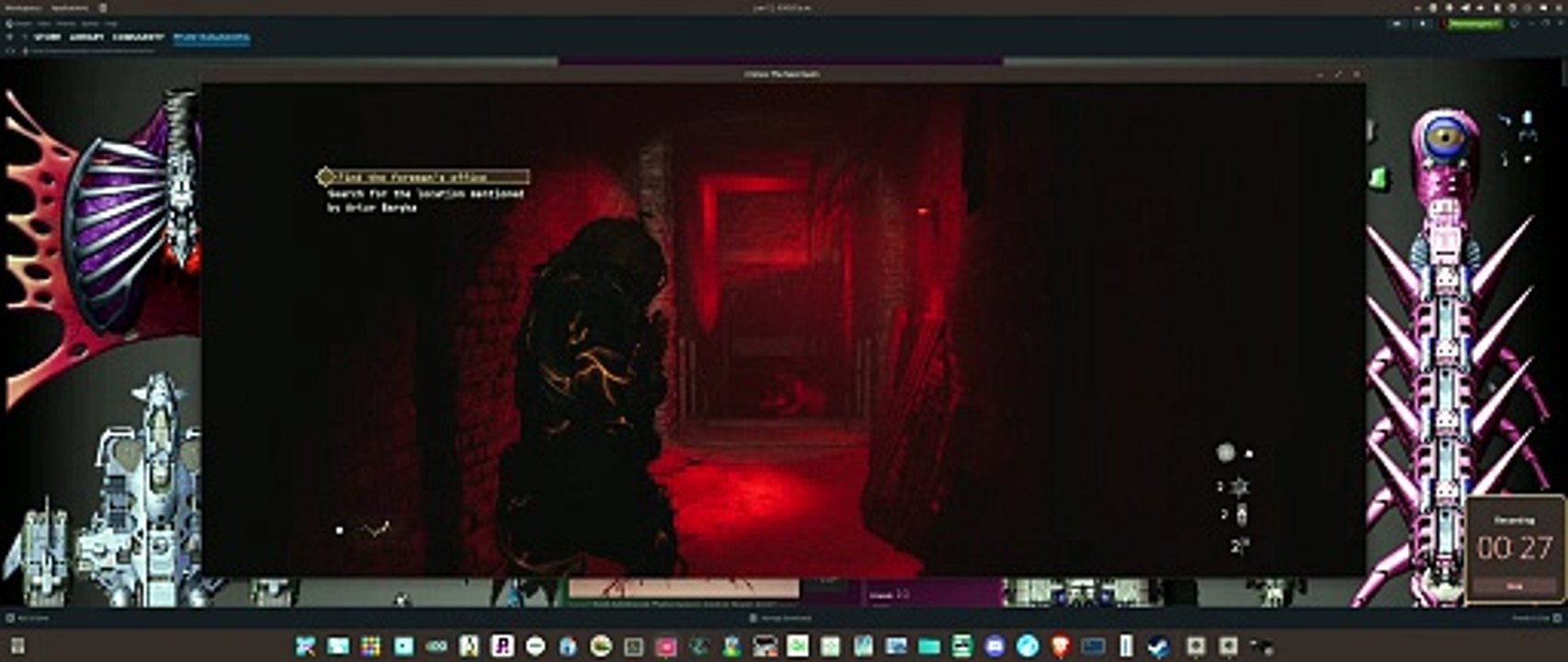The width and height of the screenshot is (1568, 662).
Task: Open Steam notifications bell
Action: click(1423, 24)
